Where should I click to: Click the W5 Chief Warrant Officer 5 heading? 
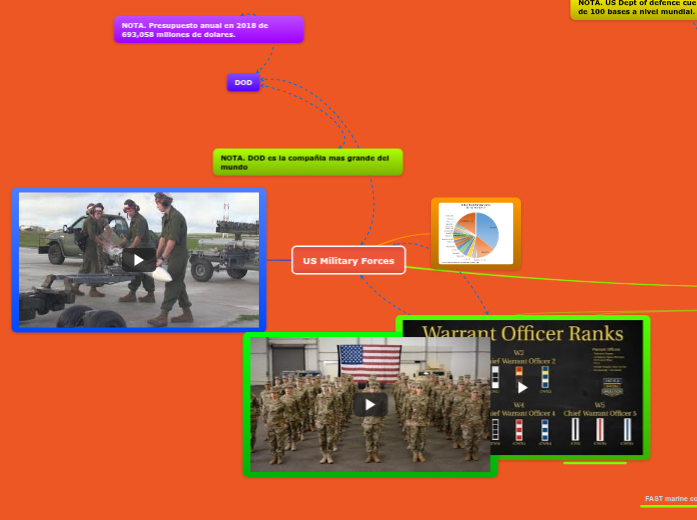(599, 409)
